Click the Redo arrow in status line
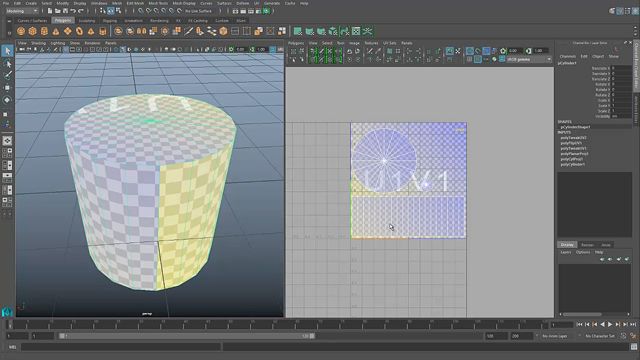 tap(81, 11)
